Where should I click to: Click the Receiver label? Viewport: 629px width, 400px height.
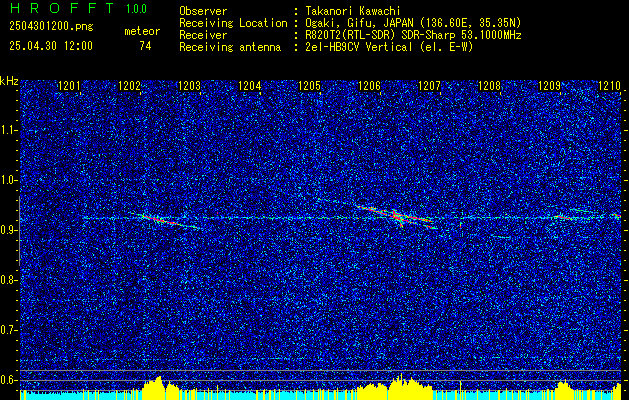coord(203,35)
